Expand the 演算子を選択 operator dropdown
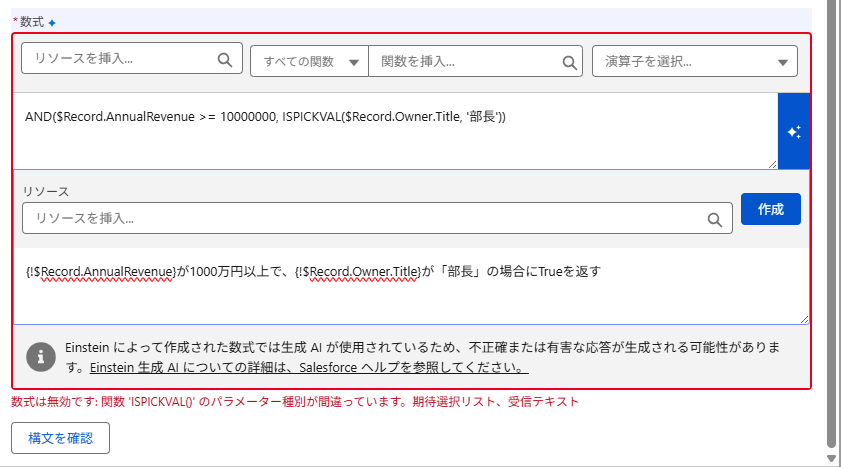 click(695, 61)
